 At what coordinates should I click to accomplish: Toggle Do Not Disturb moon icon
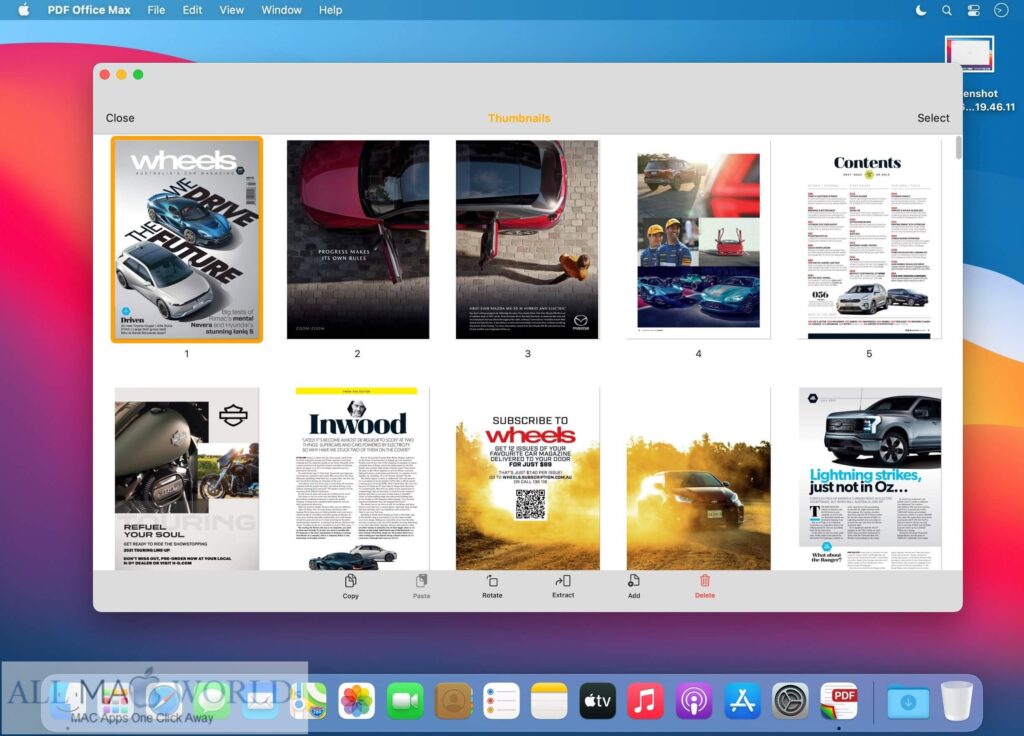(921, 10)
